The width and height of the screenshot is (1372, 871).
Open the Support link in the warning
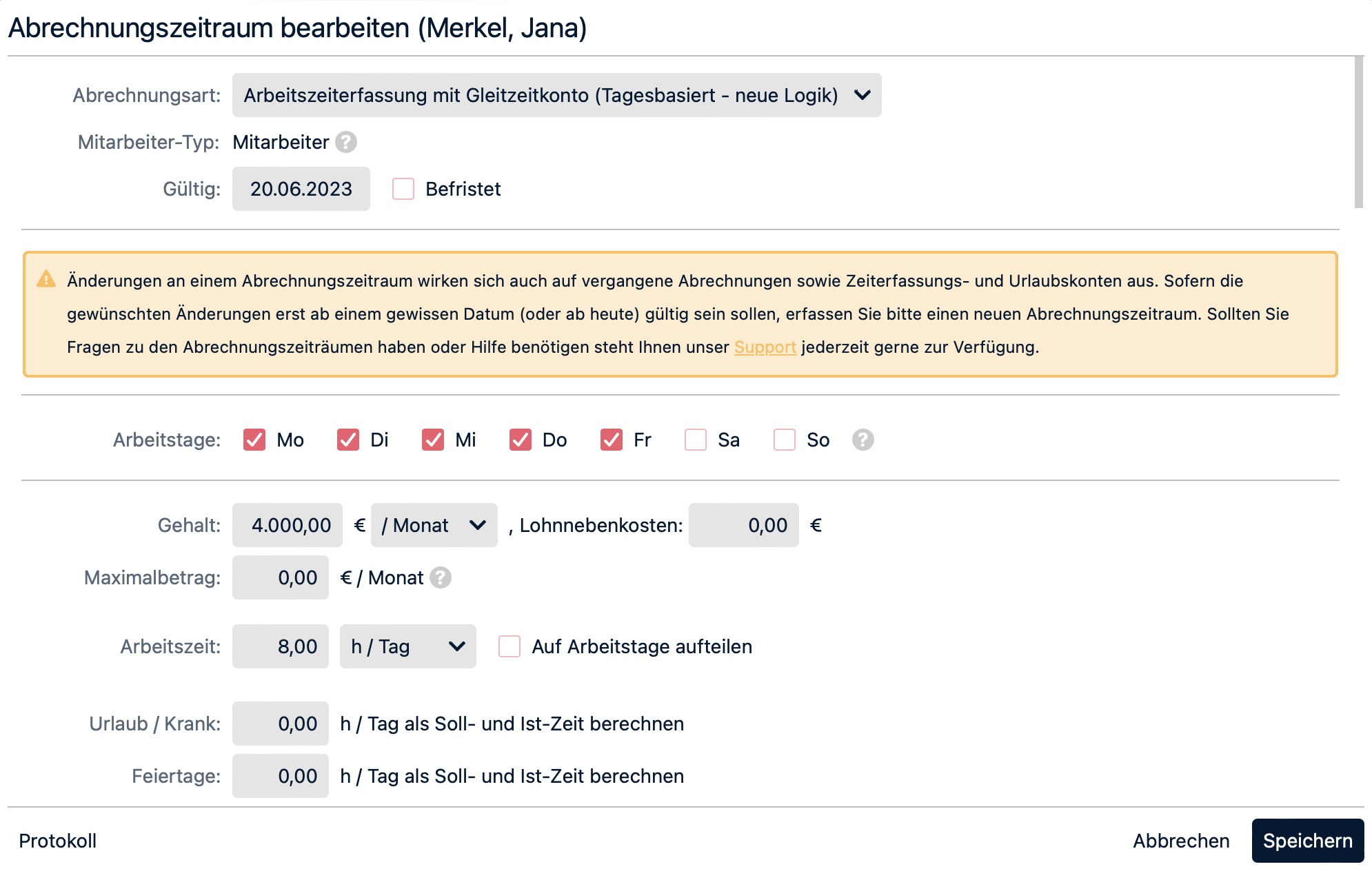(765, 347)
